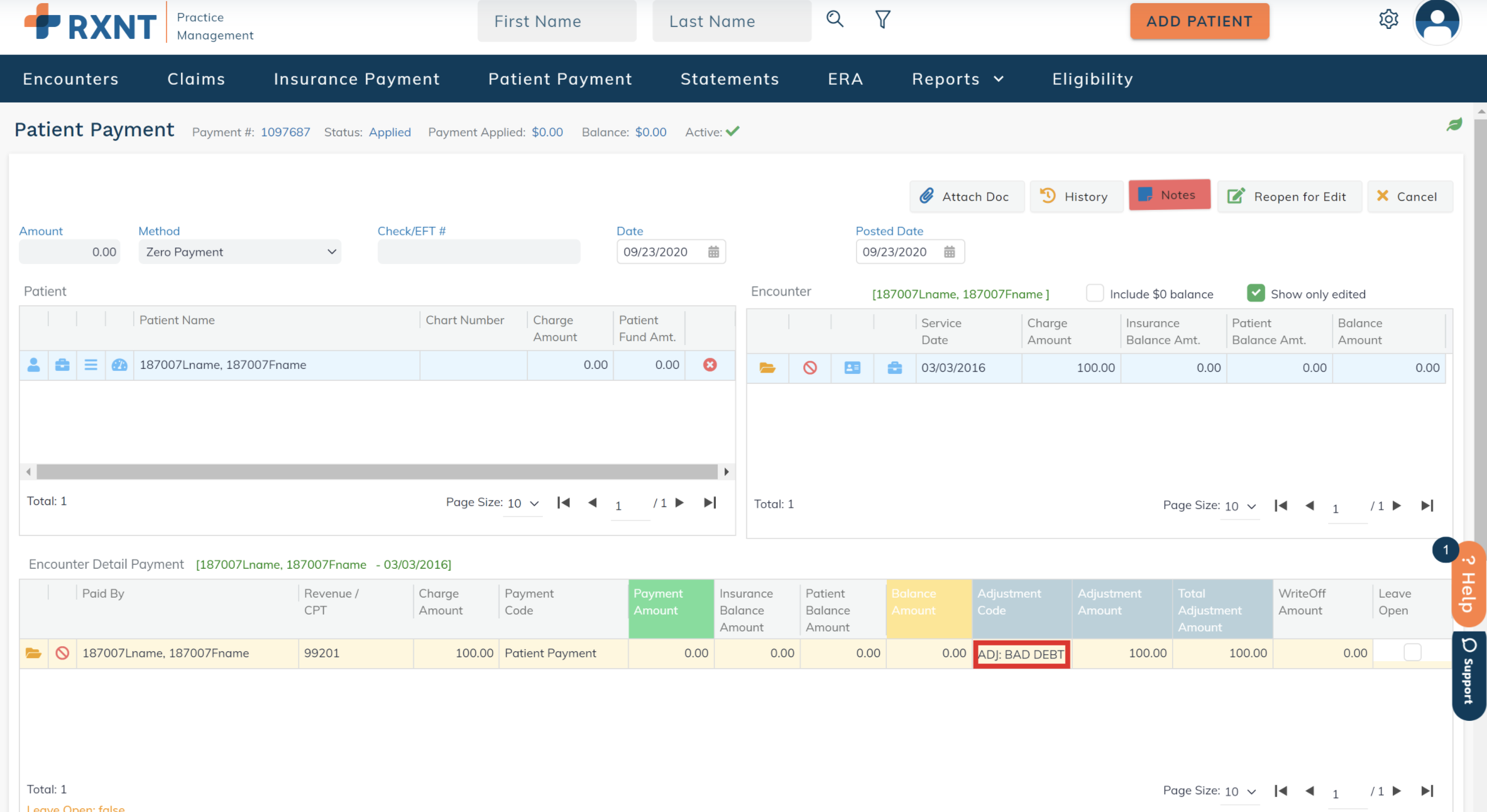This screenshot has height=812, width=1487.
Task: Remove patient with red X icon
Action: pyautogui.click(x=710, y=365)
